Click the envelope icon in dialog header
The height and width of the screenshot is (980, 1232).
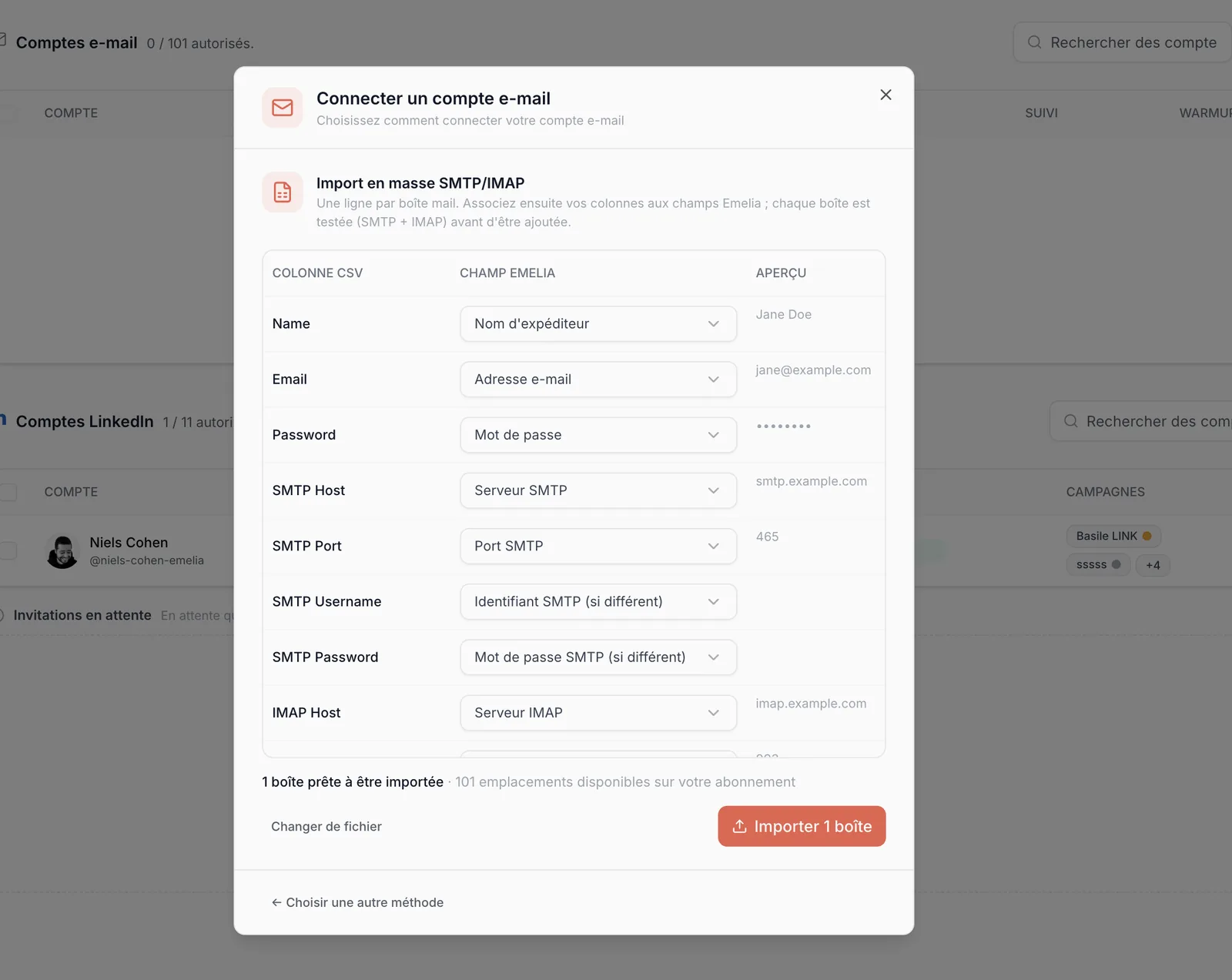click(x=283, y=108)
